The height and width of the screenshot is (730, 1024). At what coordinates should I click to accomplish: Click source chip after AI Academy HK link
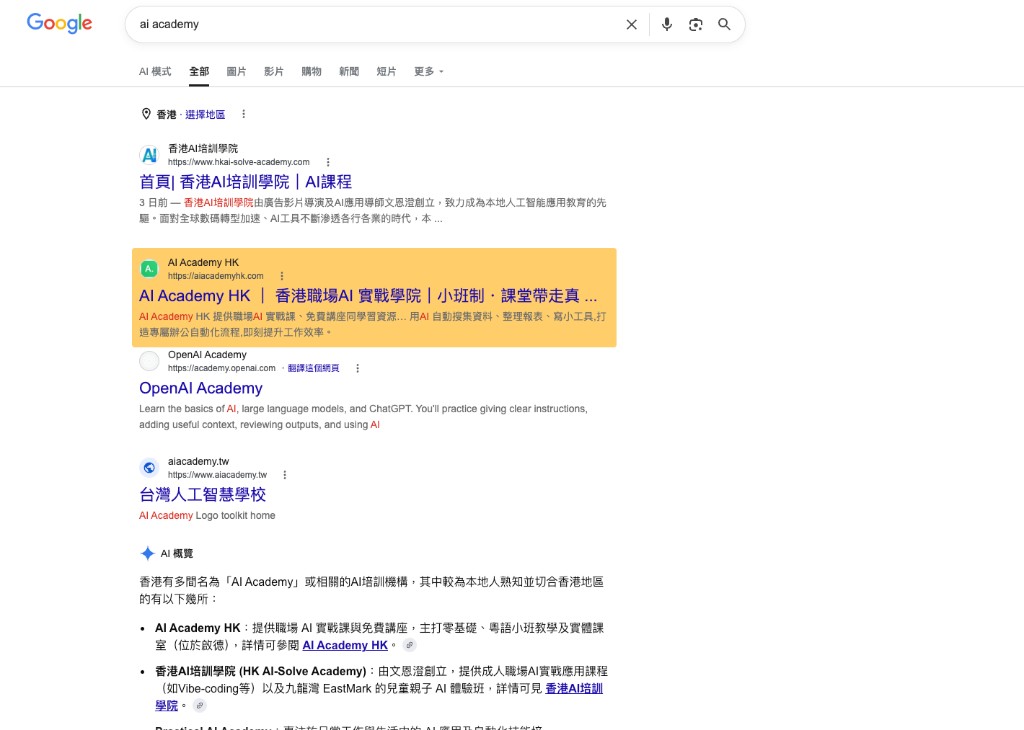click(409, 645)
